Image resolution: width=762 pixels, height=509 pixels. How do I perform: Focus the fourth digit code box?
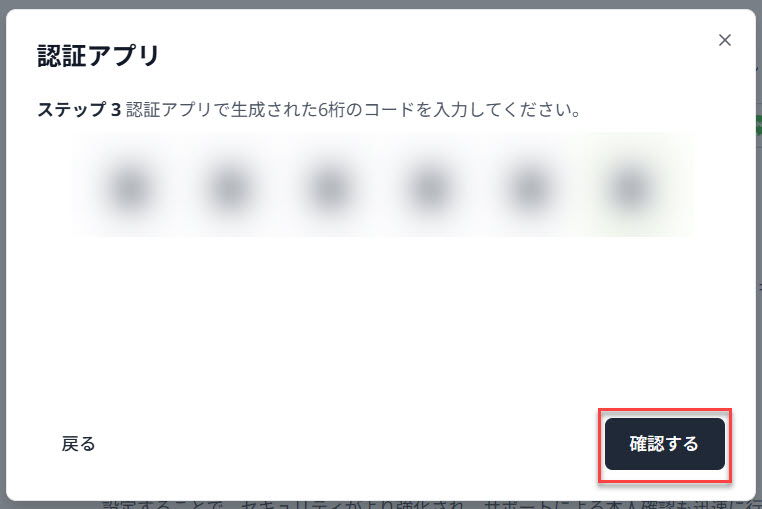[x=429, y=188]
